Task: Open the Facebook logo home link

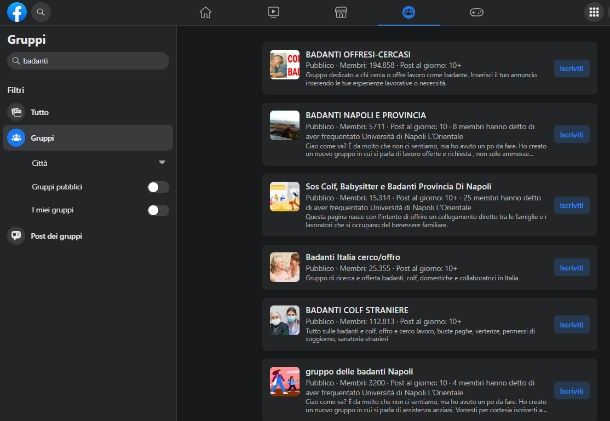Action: point(17,12)
